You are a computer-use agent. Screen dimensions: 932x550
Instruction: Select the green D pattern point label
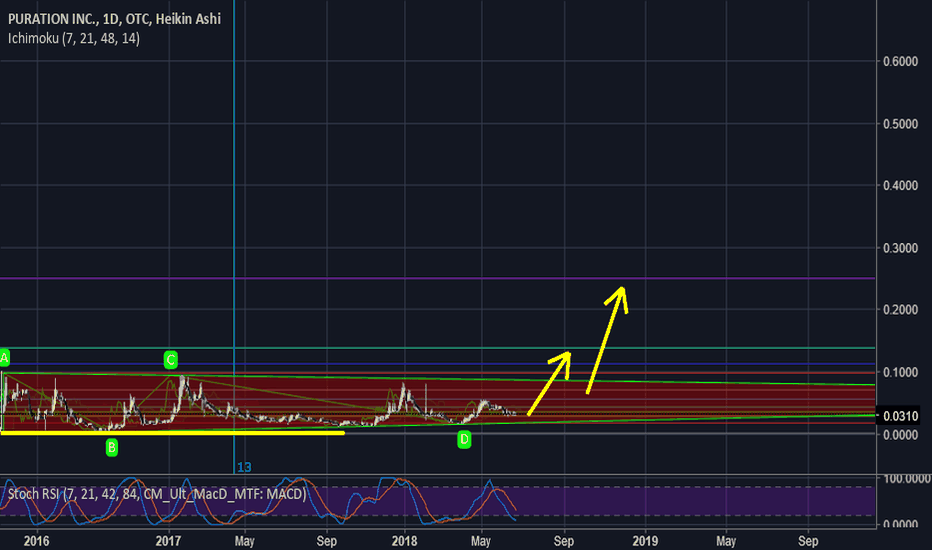point(464,440)
